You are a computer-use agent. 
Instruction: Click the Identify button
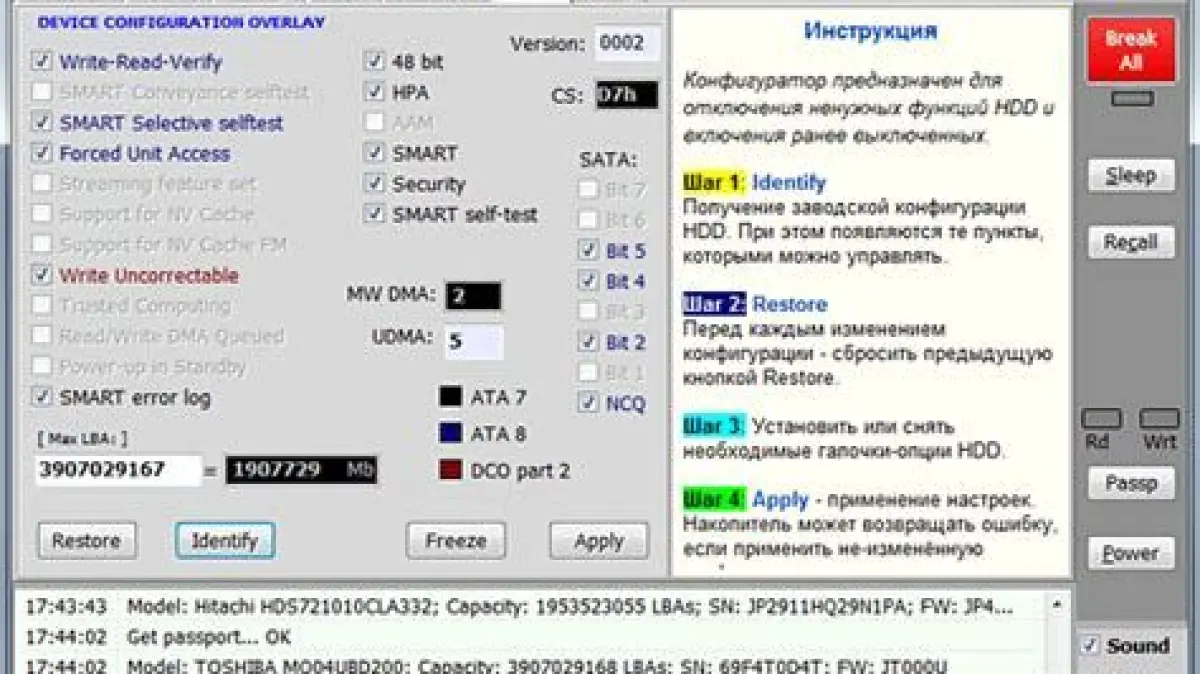225,541
